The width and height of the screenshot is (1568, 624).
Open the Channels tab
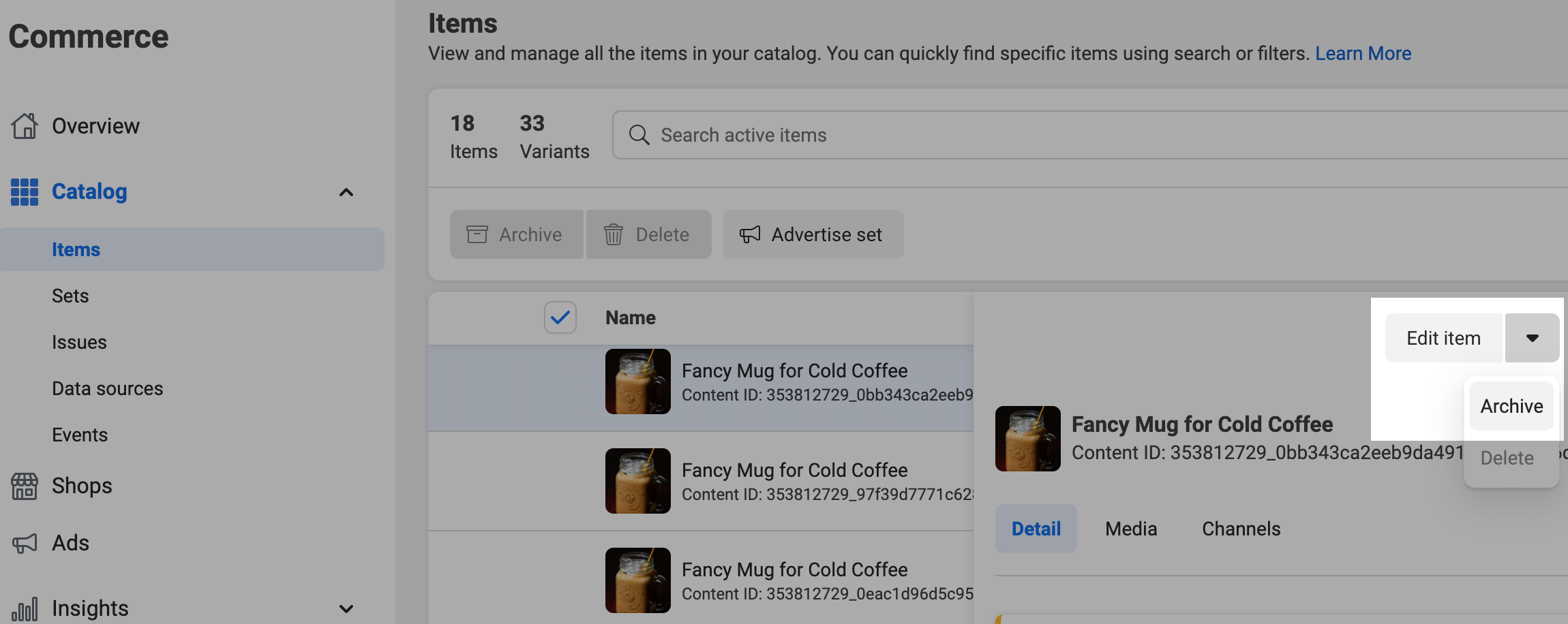[x=1240, y=529]
